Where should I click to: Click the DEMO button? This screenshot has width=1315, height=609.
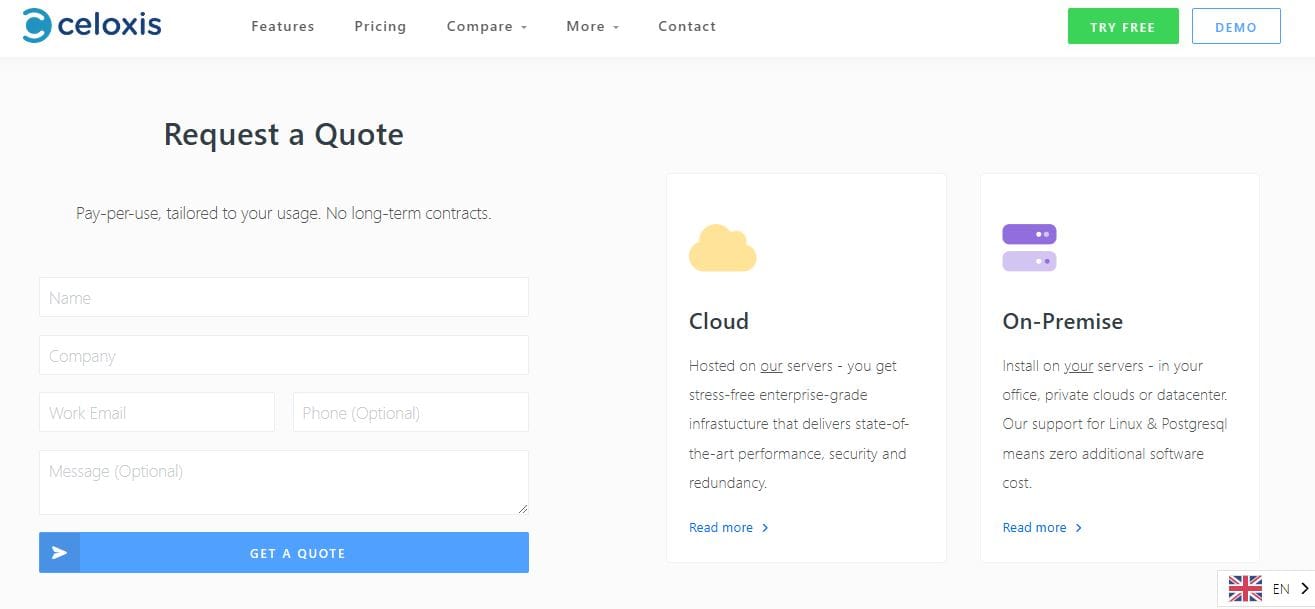point(1236,26)
